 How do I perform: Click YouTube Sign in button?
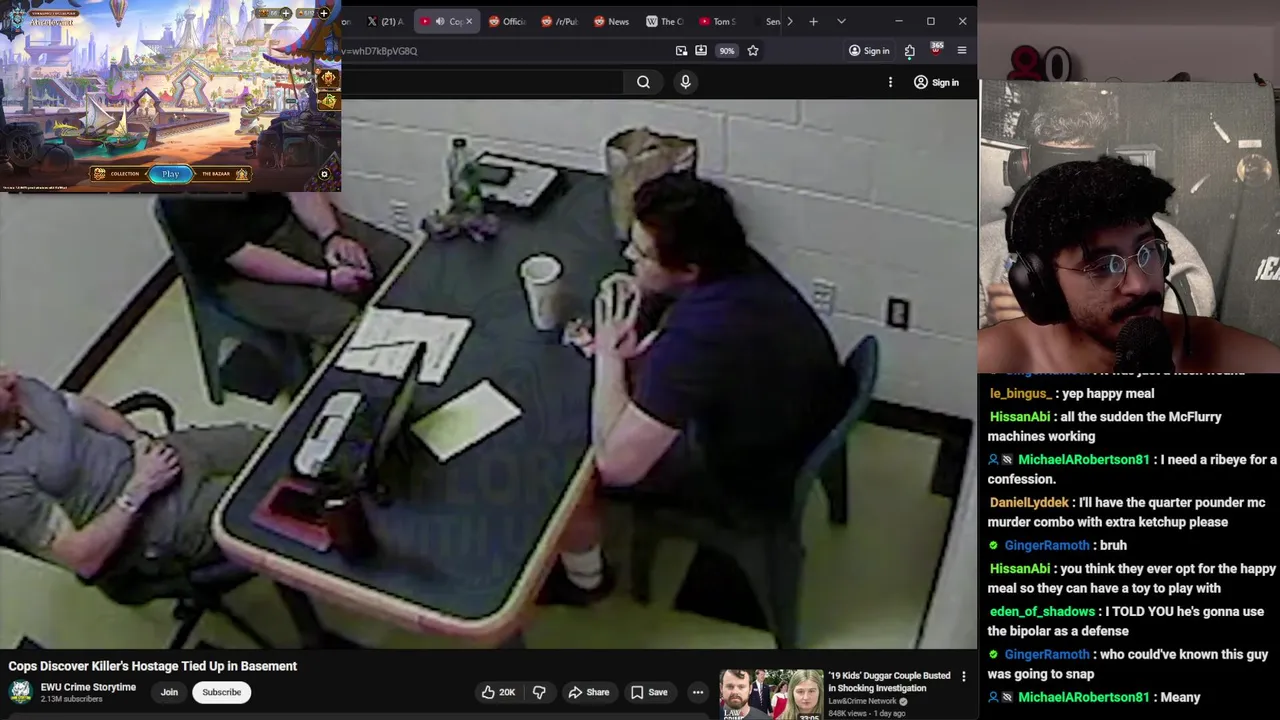click(x=936, y=82)
